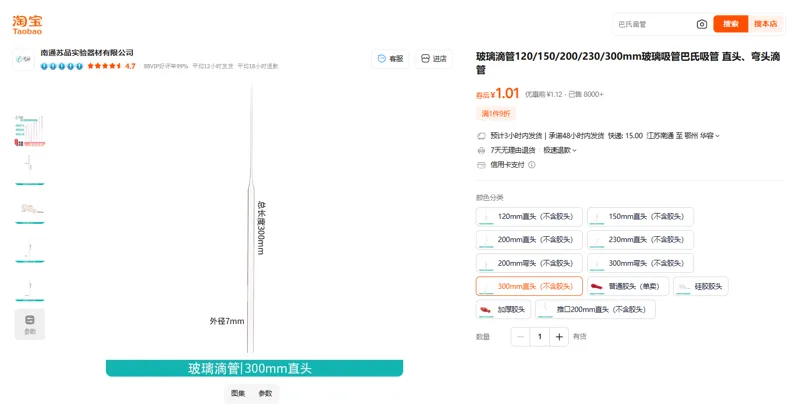Screen dimensions: 800x418
Task: Click the orange 搜索 search button
Action: click(x=731, y=24)
